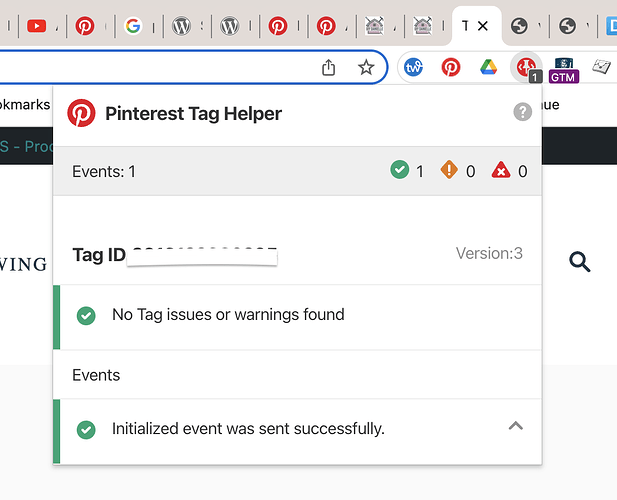617x500 pixels.
Task: Click the Google Drive extension icon
Action: click(488, 67)
